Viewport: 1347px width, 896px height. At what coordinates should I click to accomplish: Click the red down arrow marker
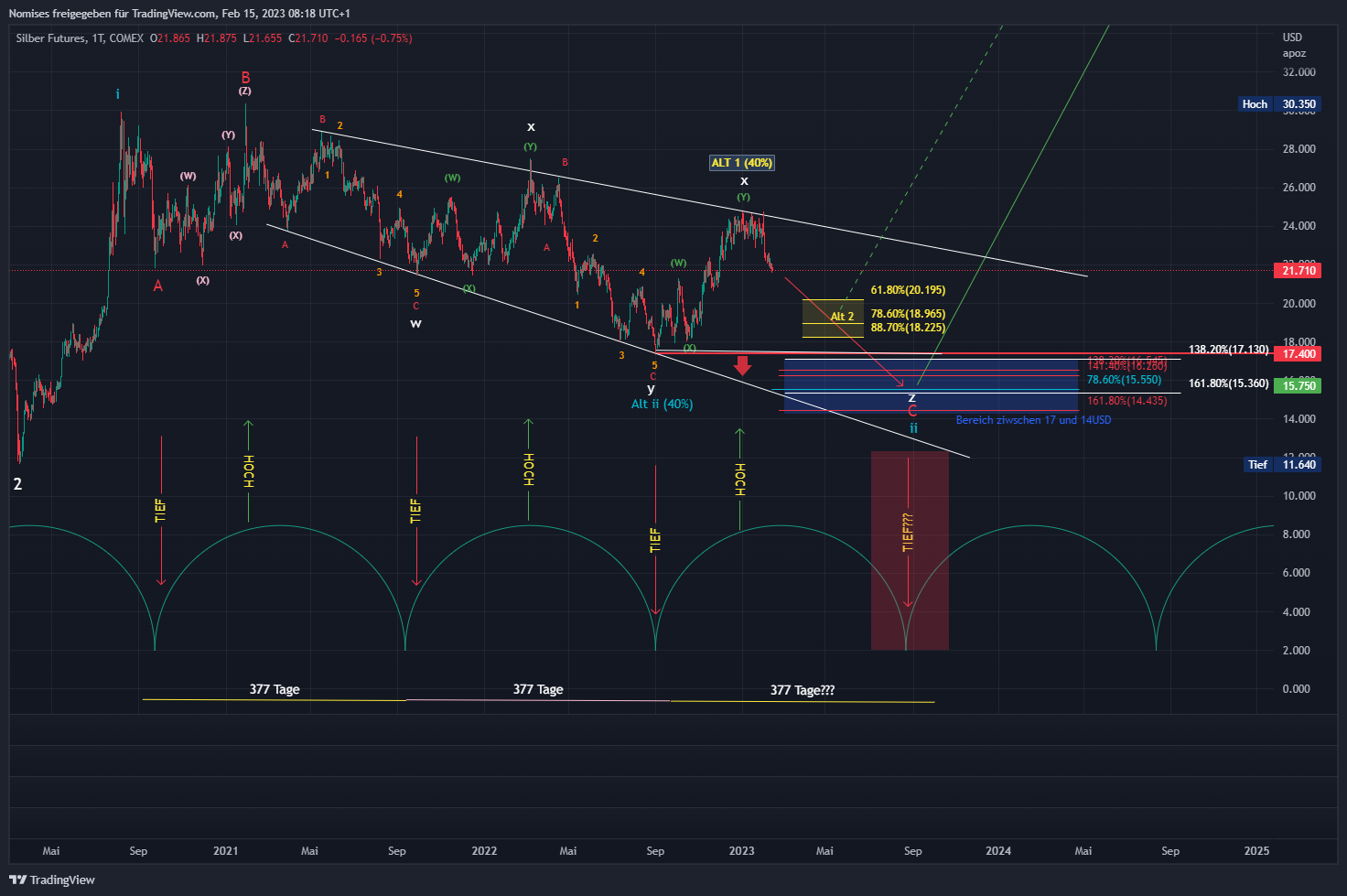(x=742, y=365)
